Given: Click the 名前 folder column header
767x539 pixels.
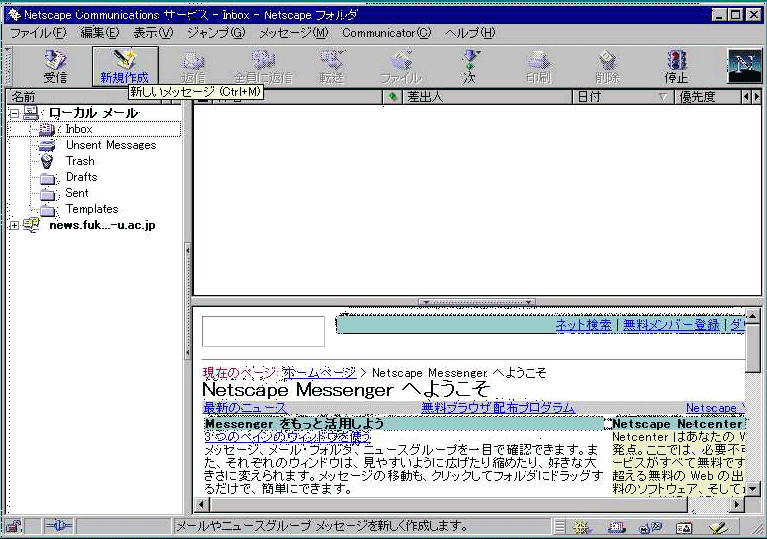Looking at the screenshot, I should [x=83, y=97].
